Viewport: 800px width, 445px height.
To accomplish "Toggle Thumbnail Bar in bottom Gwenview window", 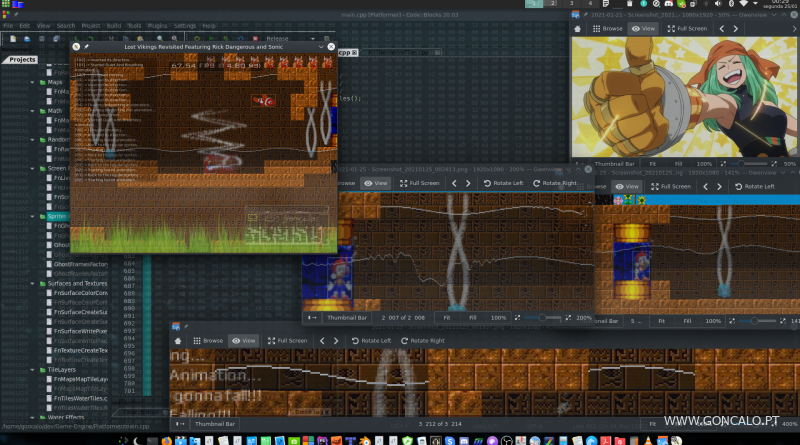I will tap(215, 424).
